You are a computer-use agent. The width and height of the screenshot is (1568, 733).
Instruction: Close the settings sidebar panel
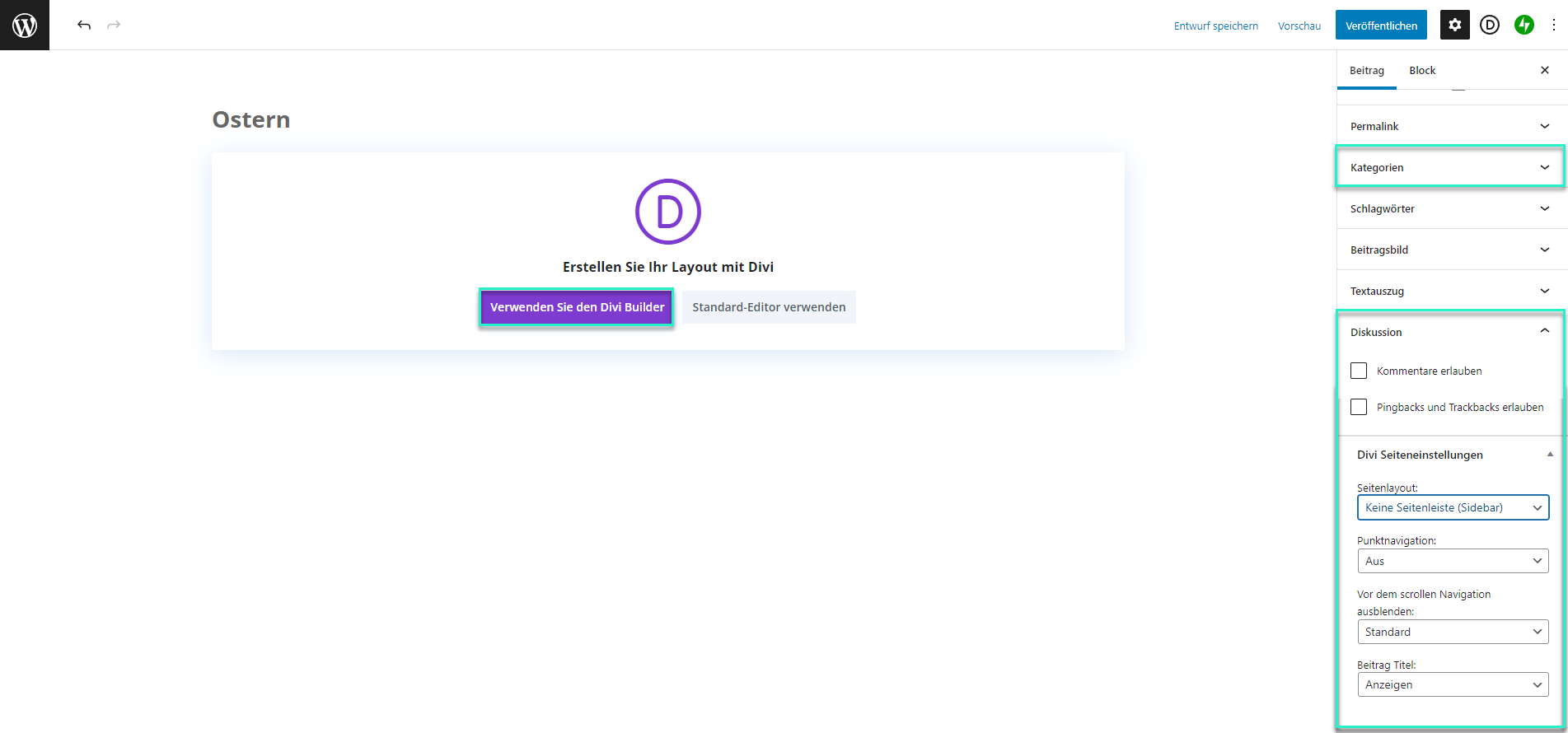[x=1544, y=70]
